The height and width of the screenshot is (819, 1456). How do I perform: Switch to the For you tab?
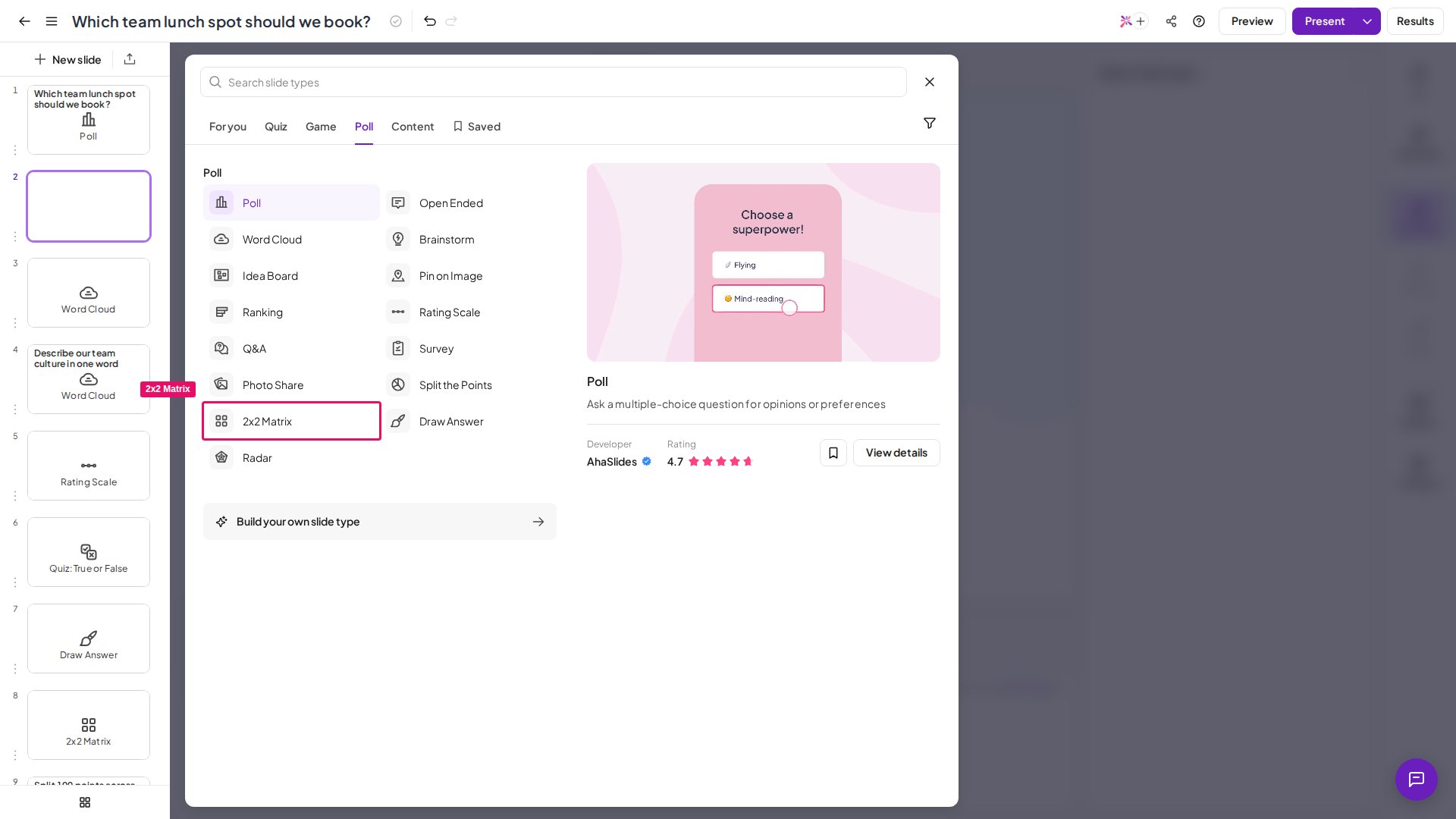[227, 127]
